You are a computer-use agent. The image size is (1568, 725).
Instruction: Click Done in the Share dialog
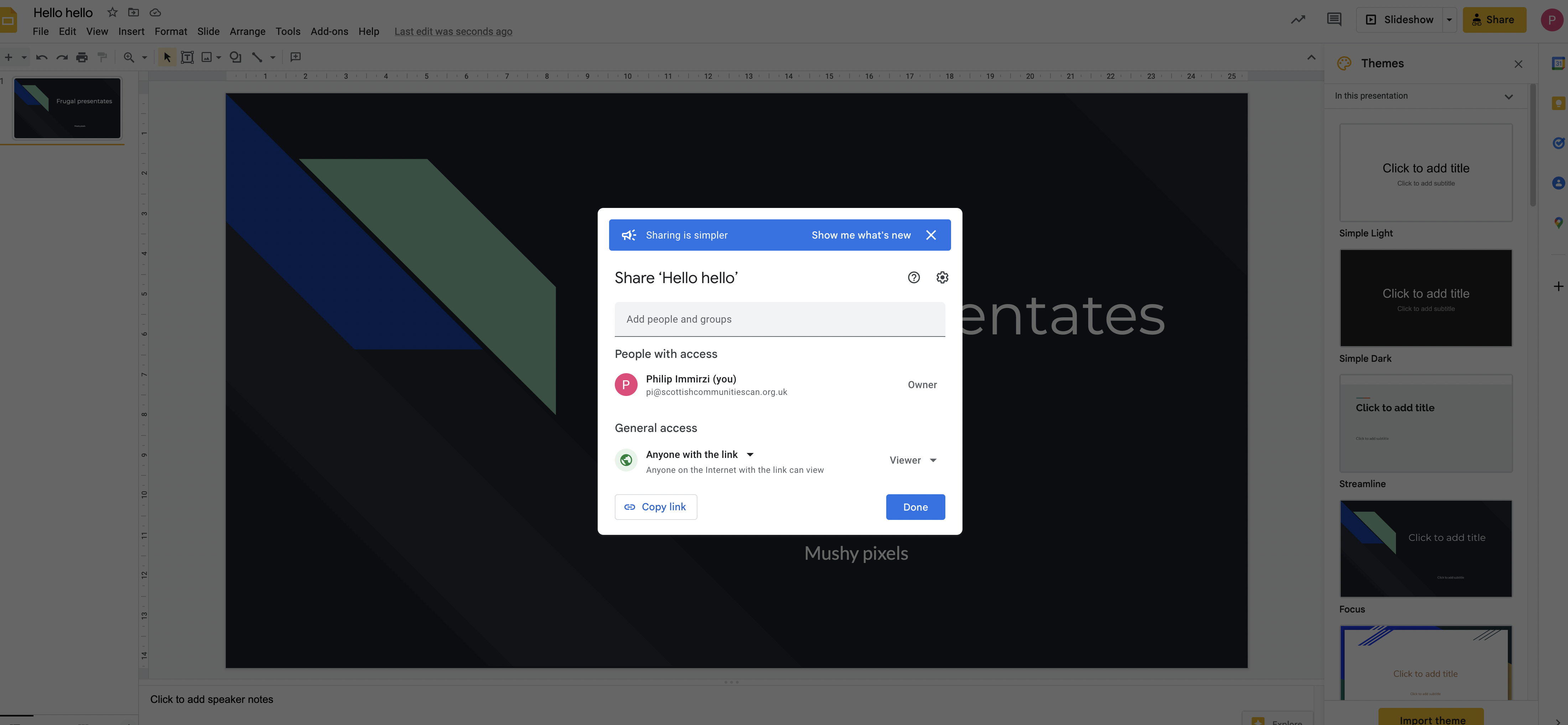(915, 506)
